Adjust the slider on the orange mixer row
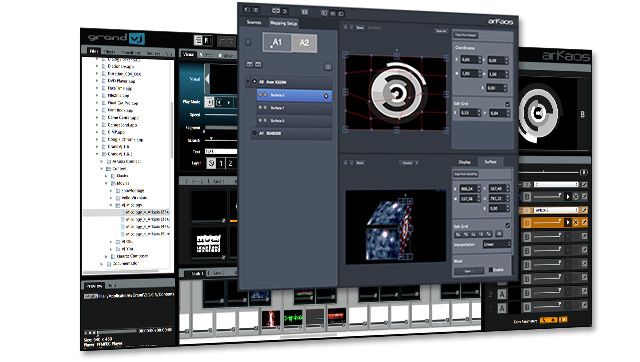The width and height of the screenshot is (640, 362). [547, 222]
